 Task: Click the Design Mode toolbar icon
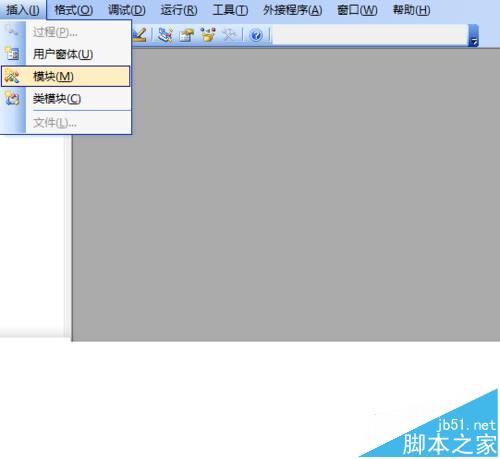click(139, 35)
